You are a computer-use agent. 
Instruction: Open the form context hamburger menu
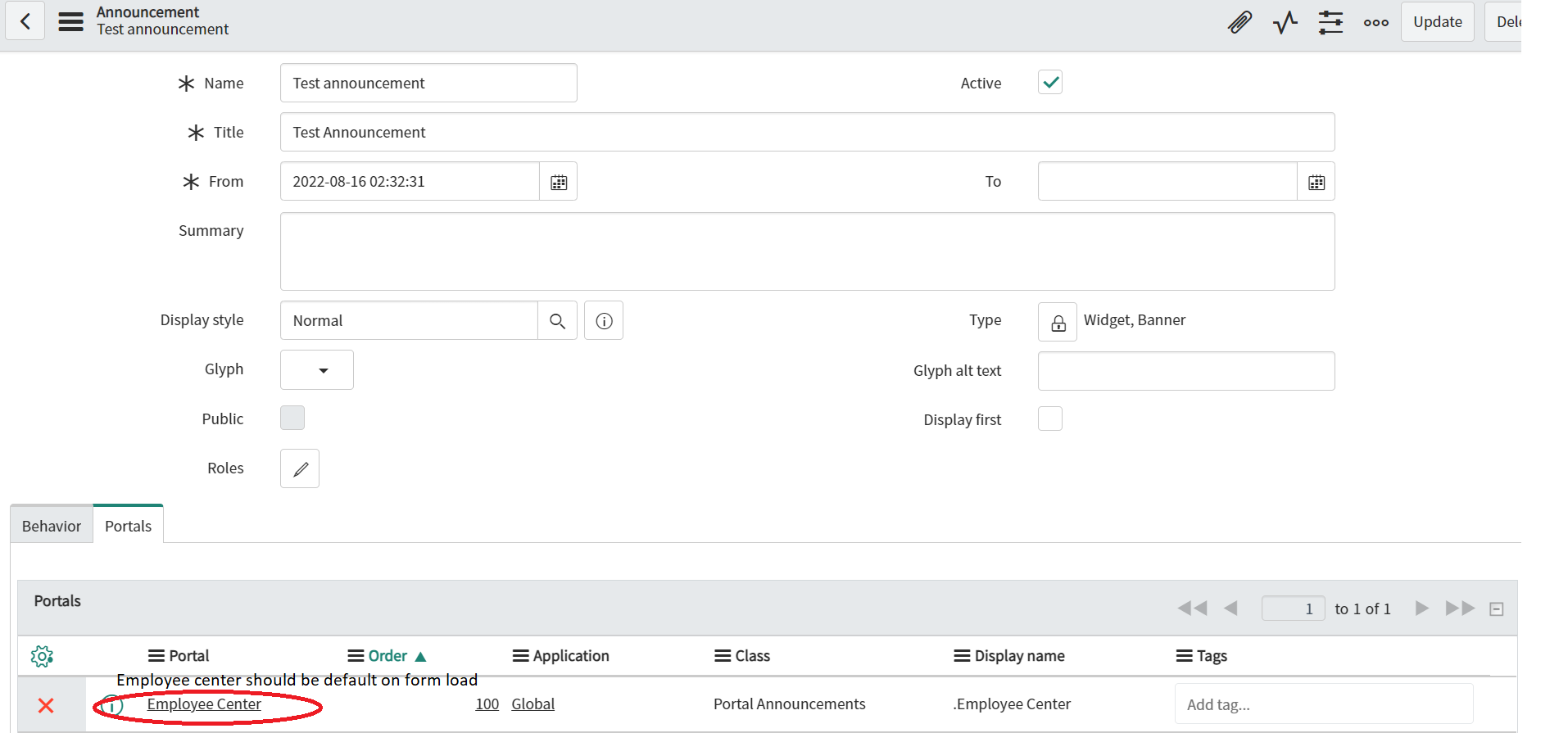pos(71,21)
